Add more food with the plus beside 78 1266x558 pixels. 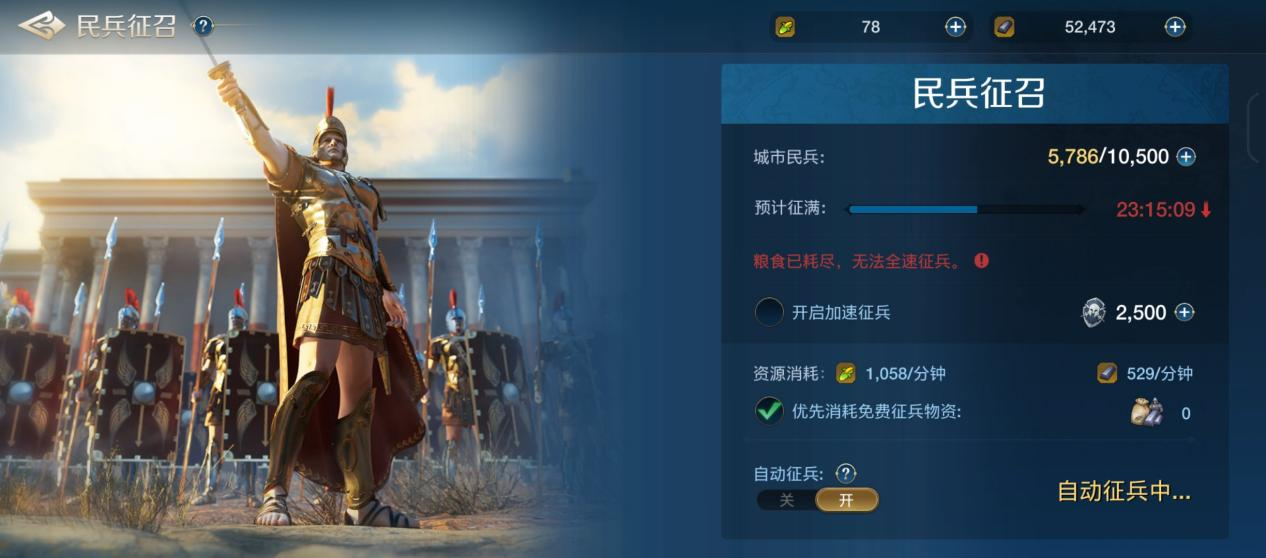[956, 27]
